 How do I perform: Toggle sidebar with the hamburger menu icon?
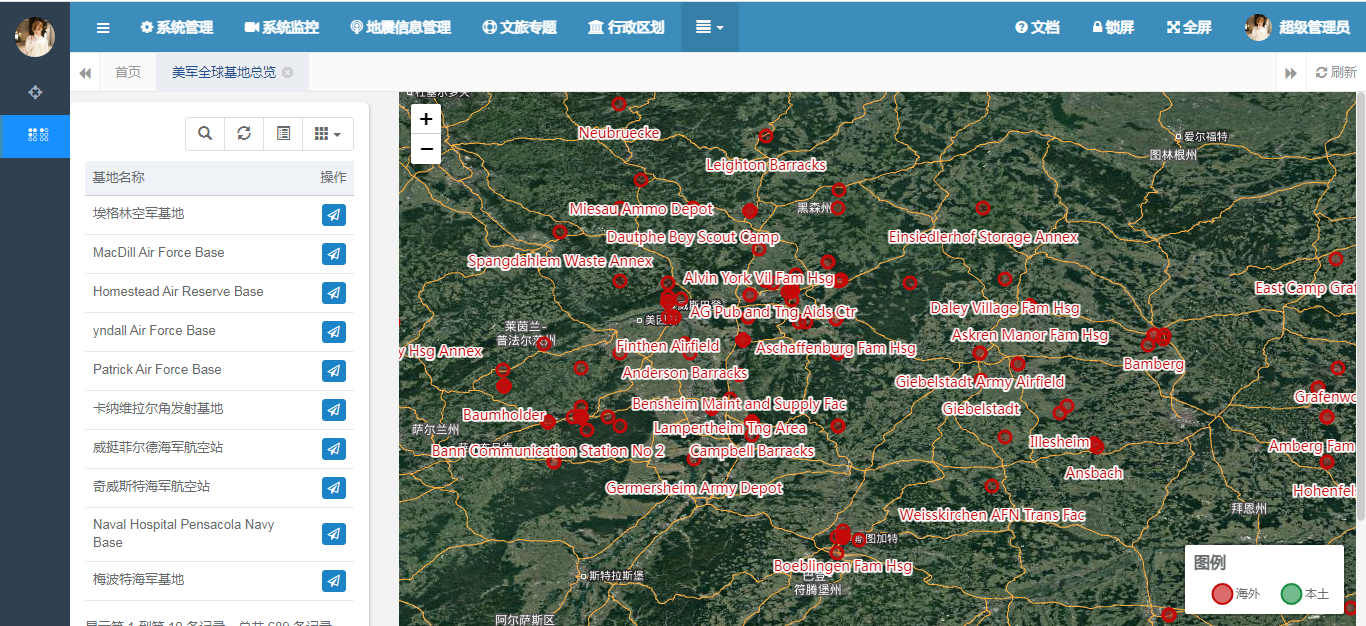tap(103, 27)
